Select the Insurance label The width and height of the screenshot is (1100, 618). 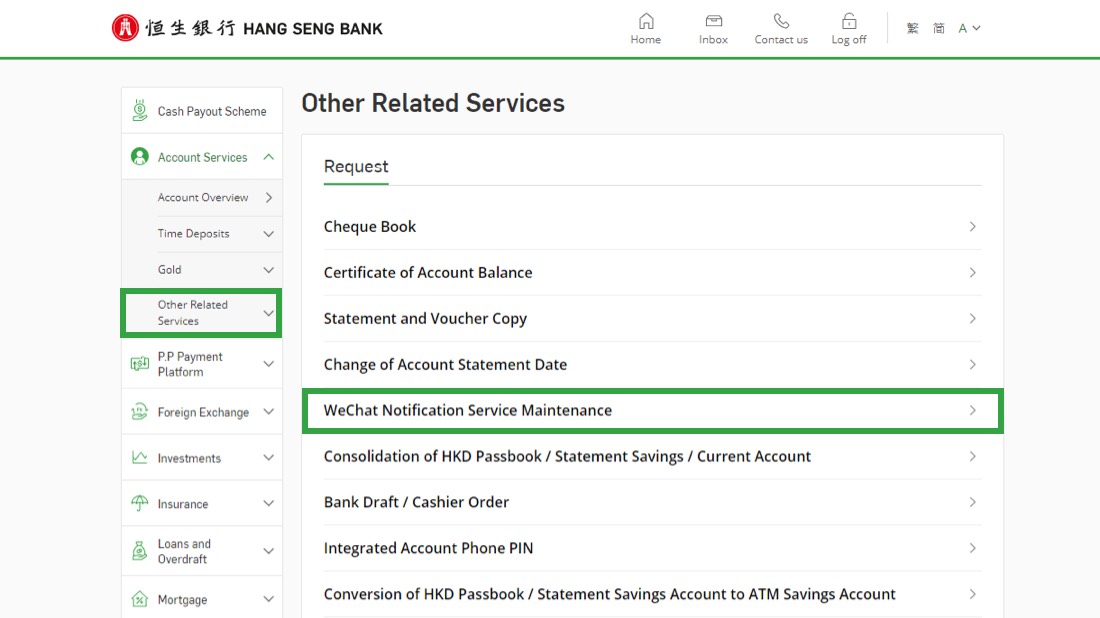click(x=183, y=504)
